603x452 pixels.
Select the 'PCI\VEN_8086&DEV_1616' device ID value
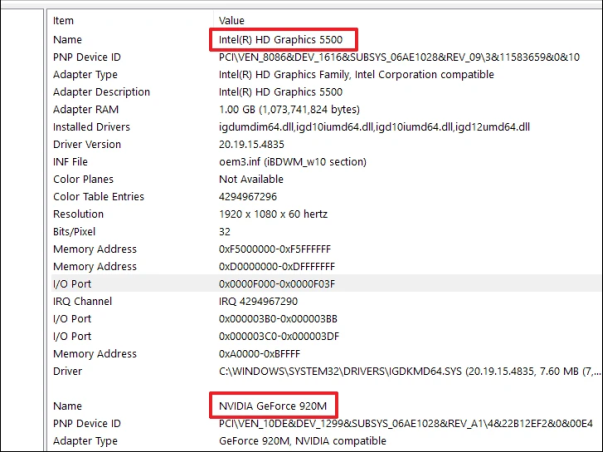[x=399, y=57]
